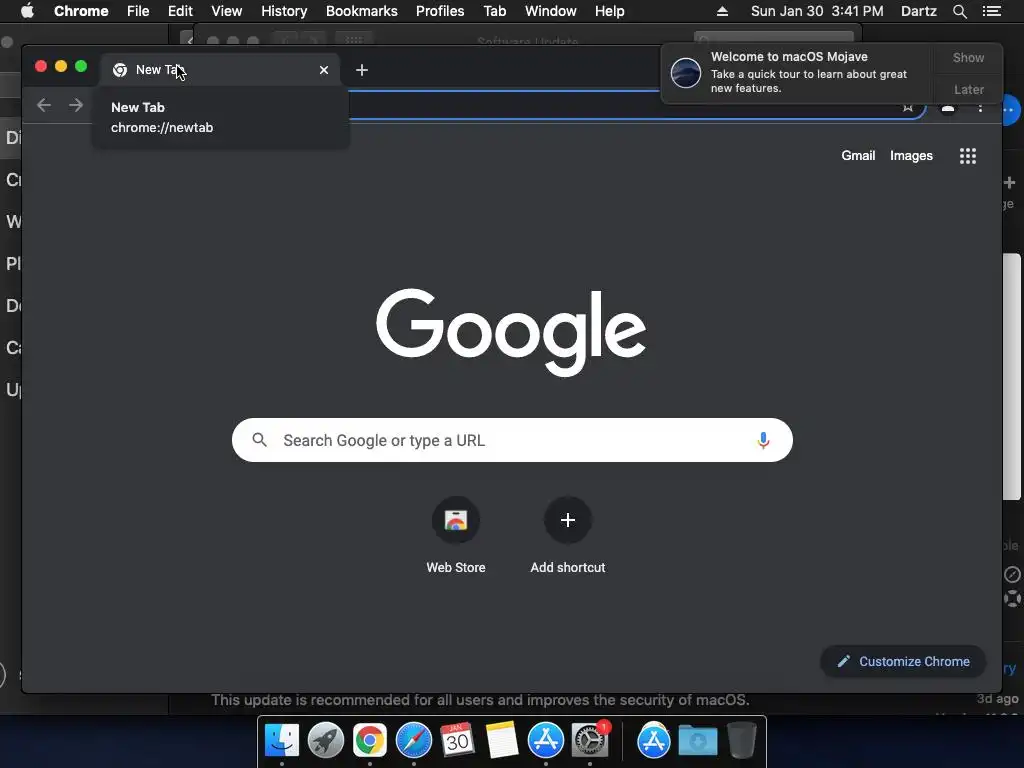The width and height of the screenshot is (1024, 768).
Task: Open the File menu
Action: click(x=138, y=11)
